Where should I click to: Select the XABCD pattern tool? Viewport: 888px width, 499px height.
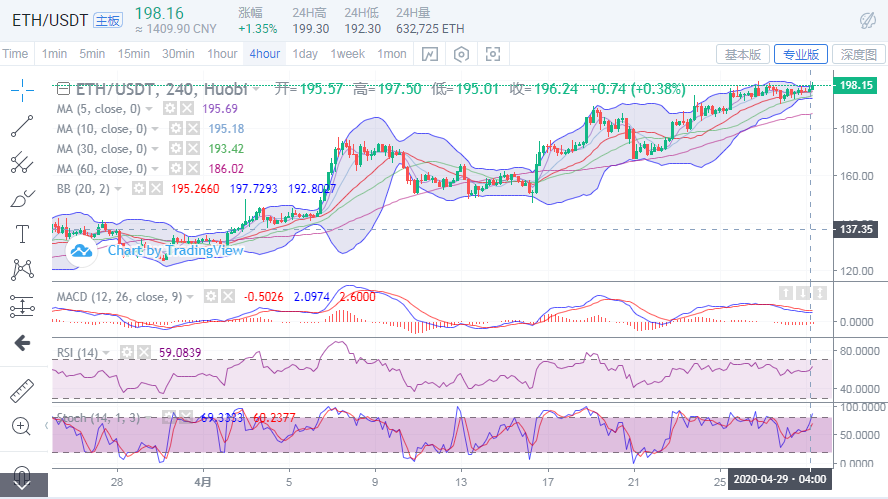tap(22, 270)
